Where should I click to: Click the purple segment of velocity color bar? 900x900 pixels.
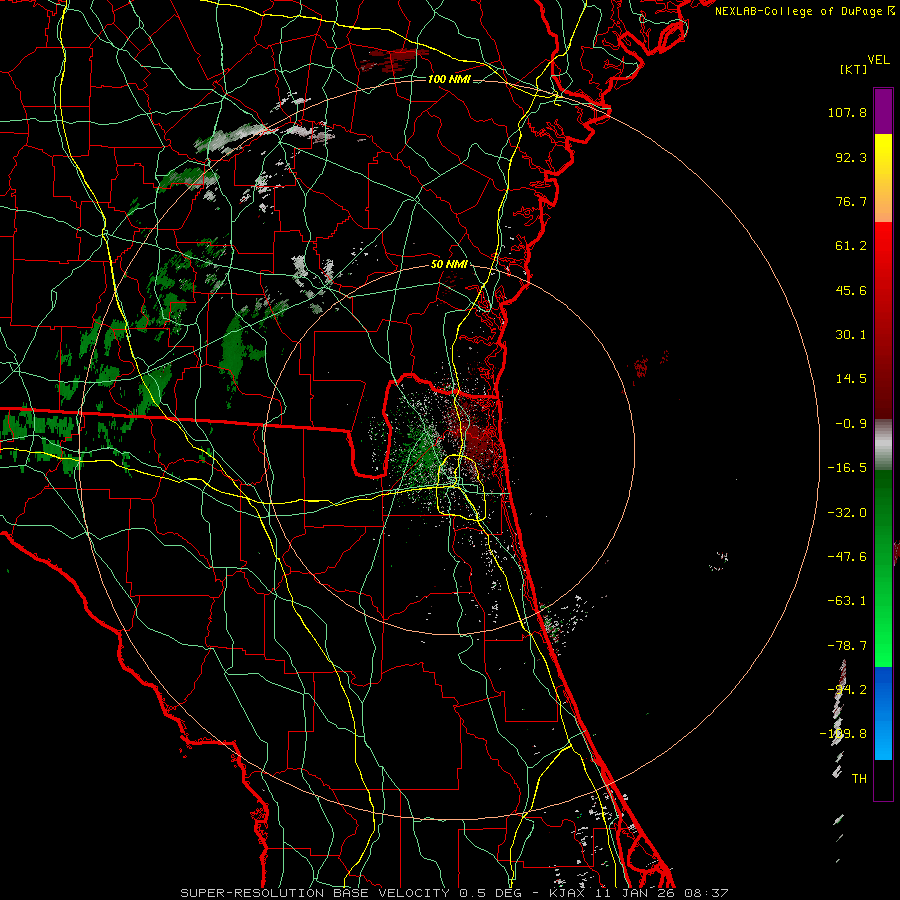coord(883,111)
